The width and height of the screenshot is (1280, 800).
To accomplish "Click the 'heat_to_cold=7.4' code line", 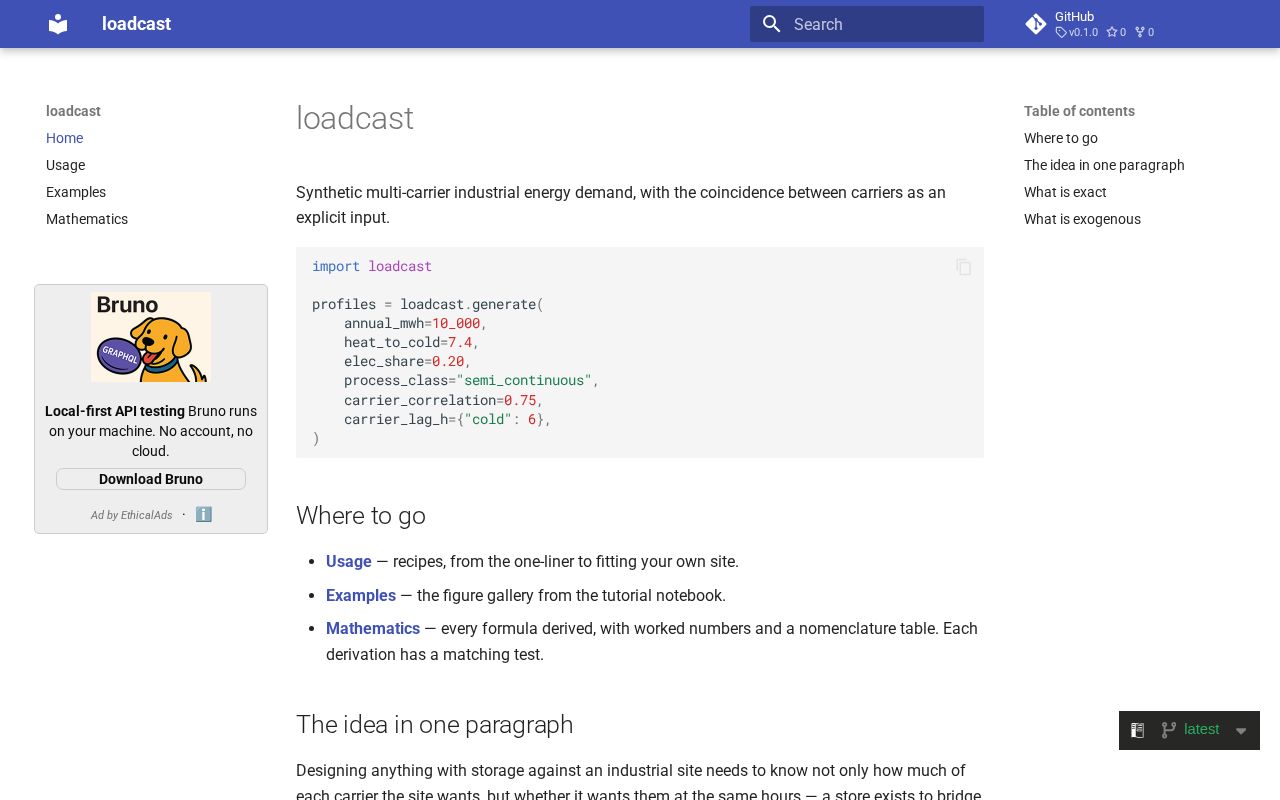I will (412, 342).
